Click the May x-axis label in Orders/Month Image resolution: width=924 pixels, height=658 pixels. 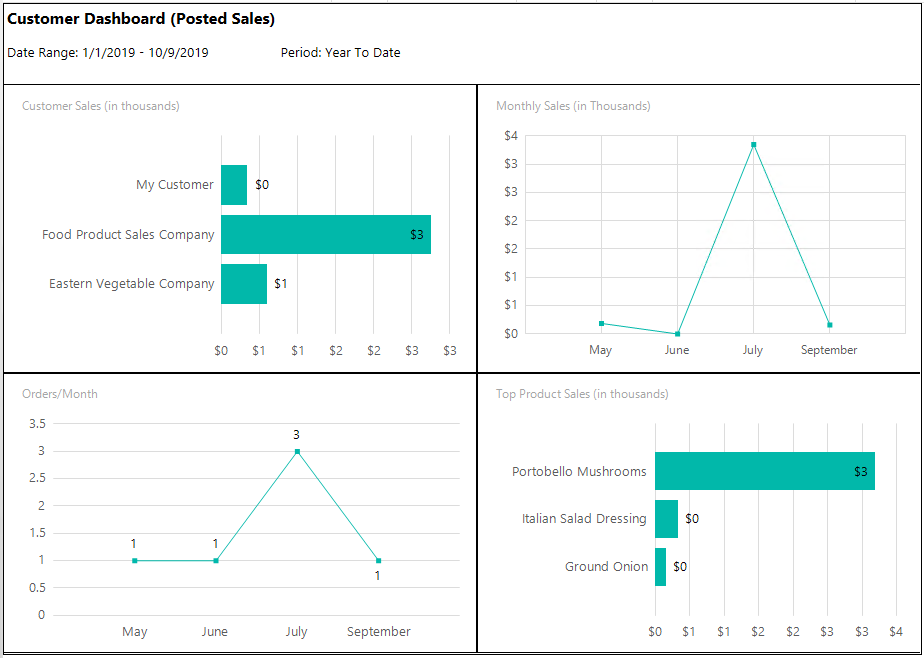134,632
